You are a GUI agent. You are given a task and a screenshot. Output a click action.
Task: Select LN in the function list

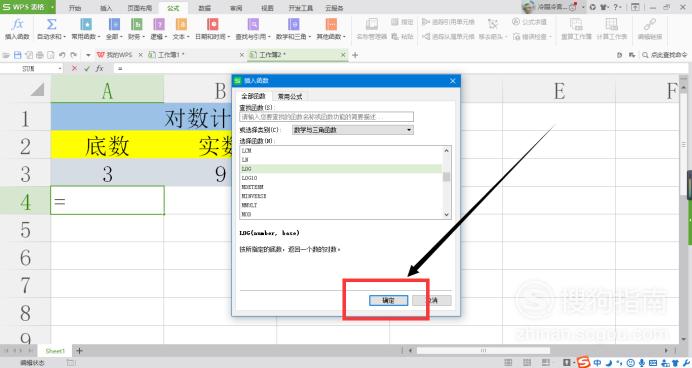(x=341, y=160)
